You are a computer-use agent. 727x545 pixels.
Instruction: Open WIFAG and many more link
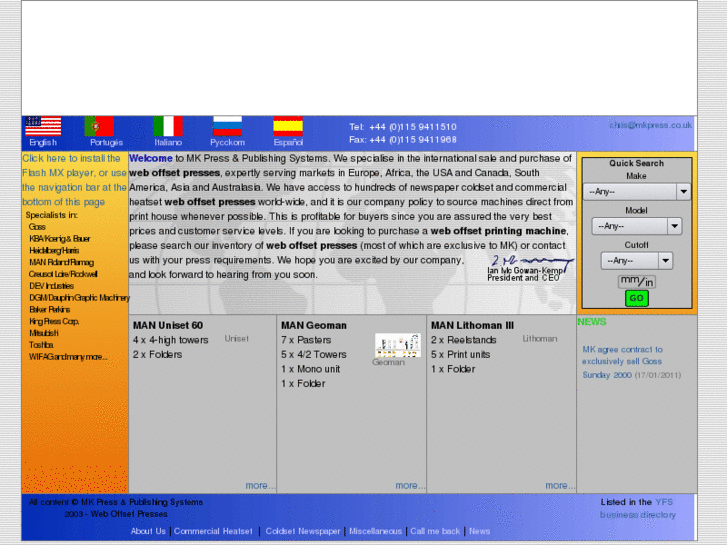tap(68, 357)
